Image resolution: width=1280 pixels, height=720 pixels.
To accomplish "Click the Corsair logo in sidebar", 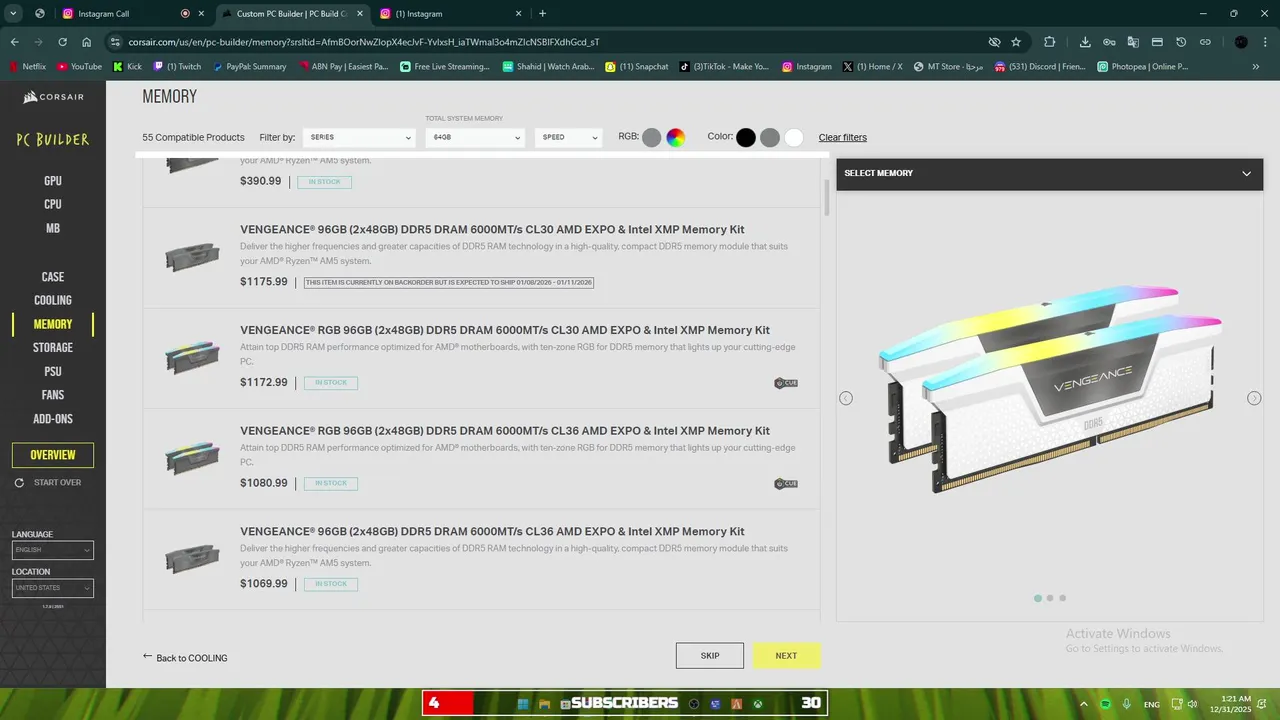I will pyautogui.click(x=53, y=97).
